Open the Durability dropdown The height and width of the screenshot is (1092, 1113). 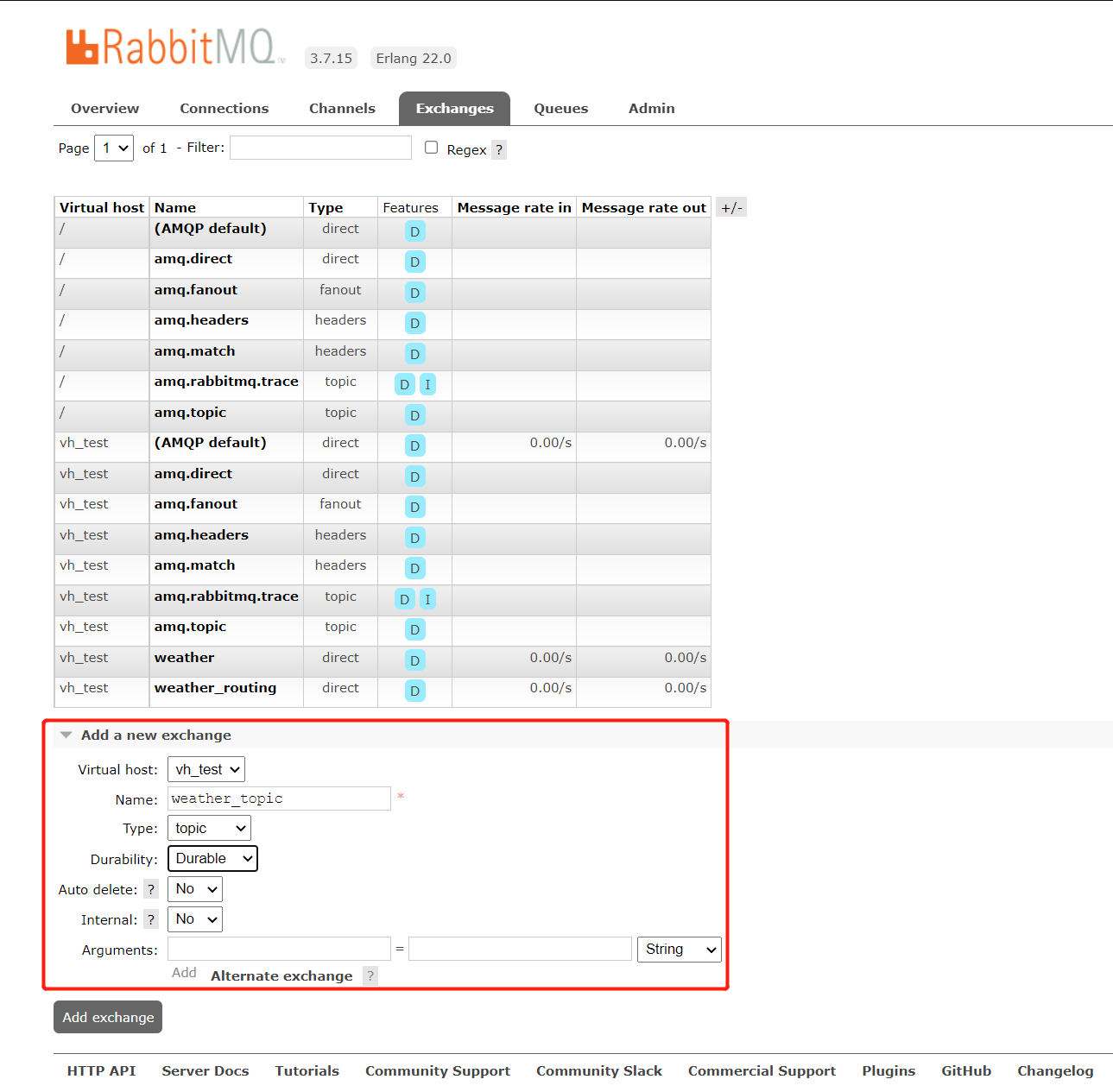[212, 858]
